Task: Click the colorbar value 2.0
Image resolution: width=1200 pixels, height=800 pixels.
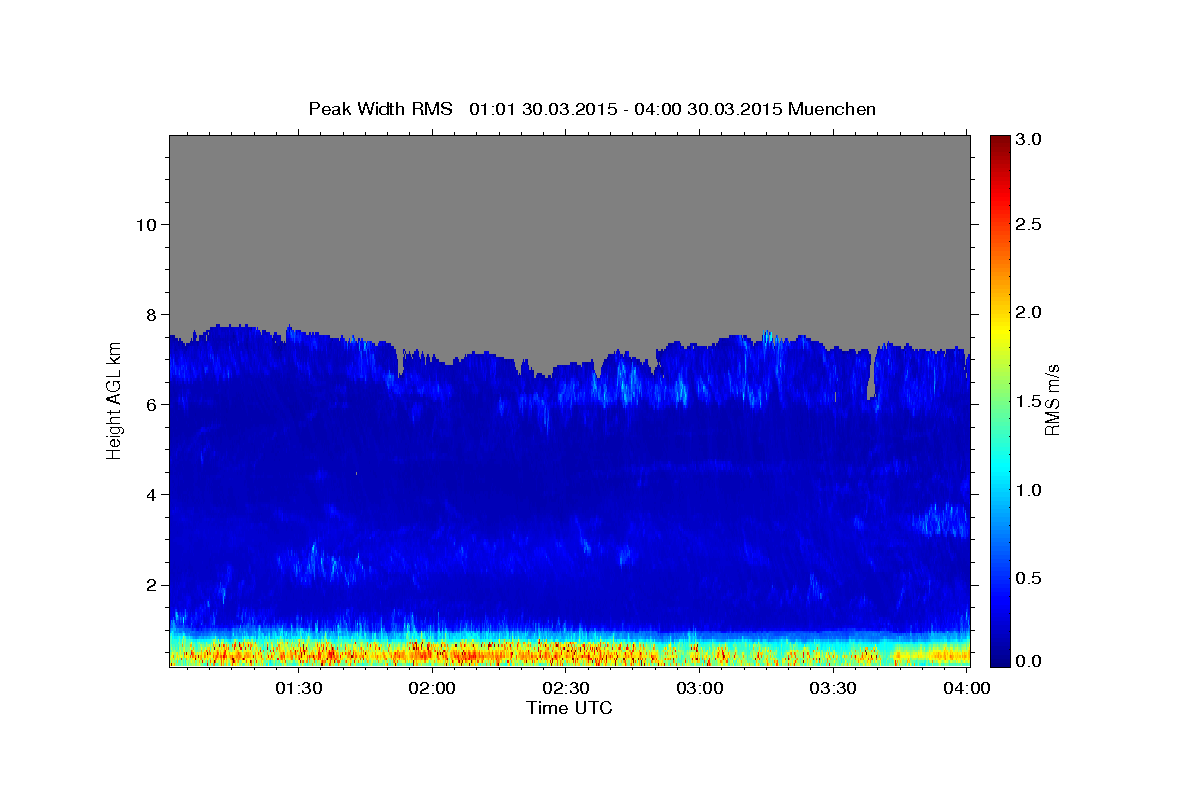Action: (x=1029, y=312)
